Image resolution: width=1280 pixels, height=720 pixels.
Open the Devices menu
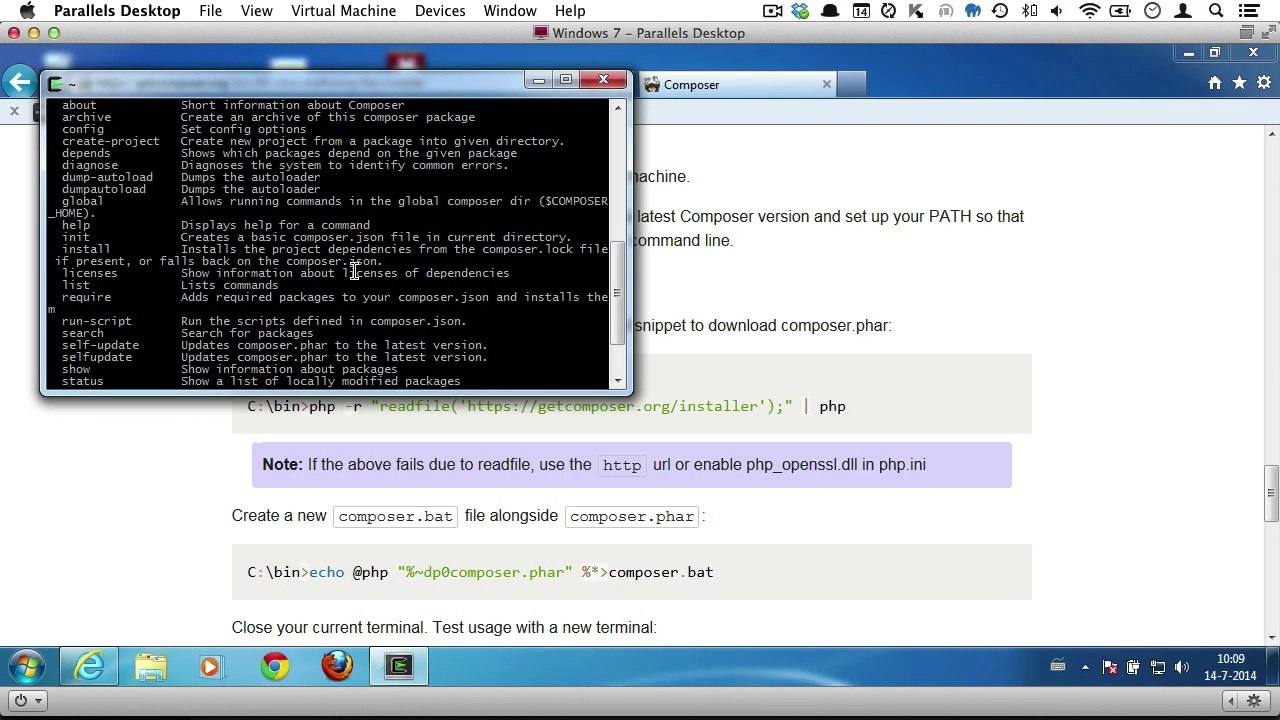(440, 11)
